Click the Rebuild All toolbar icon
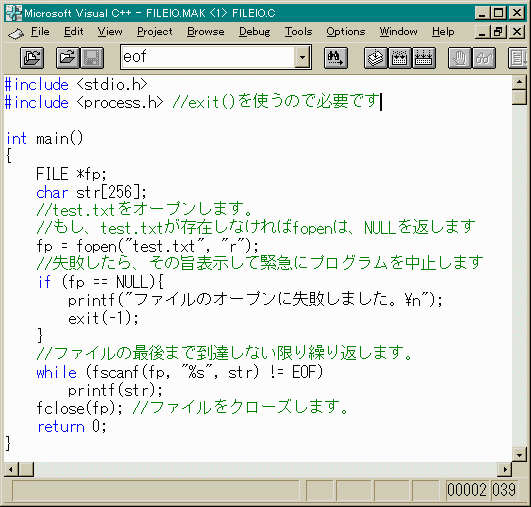This screenshot has height=507, width=531. click(x=424, y=58)
